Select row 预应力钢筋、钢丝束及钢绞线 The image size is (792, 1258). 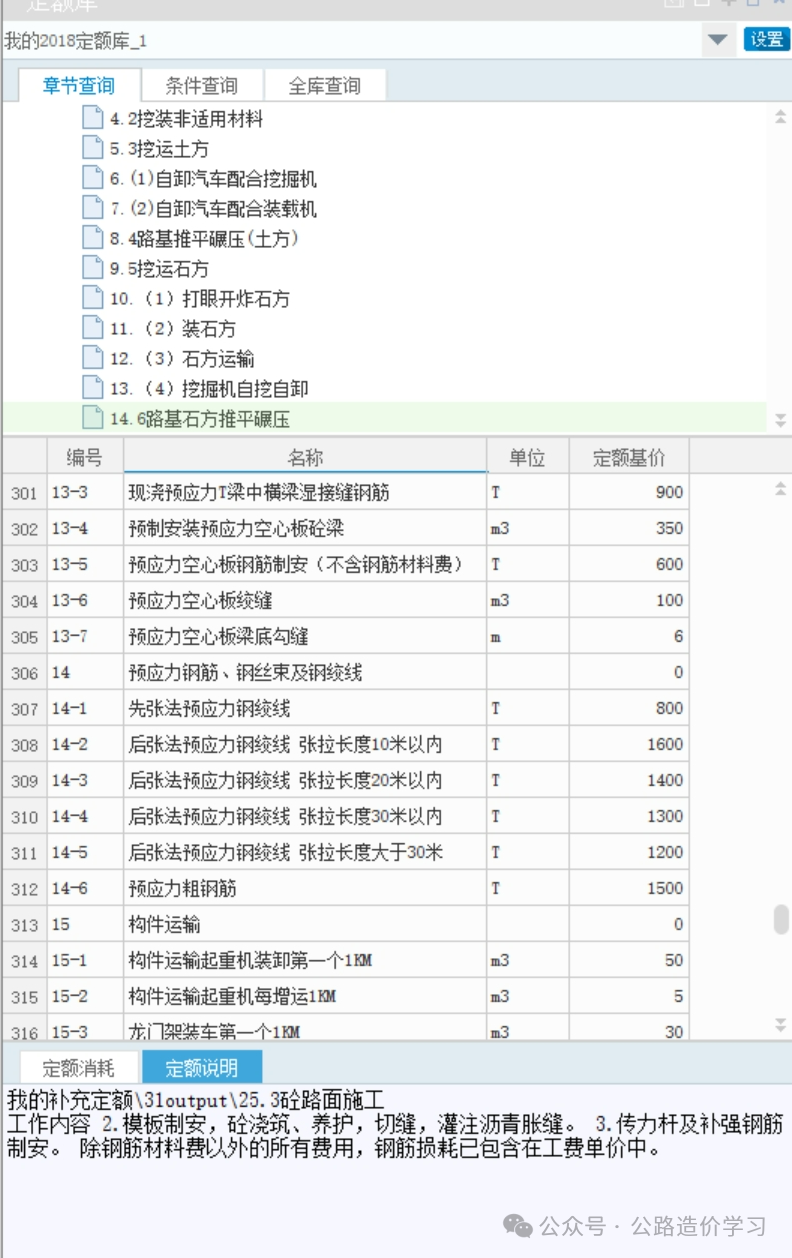coord(345,672)
